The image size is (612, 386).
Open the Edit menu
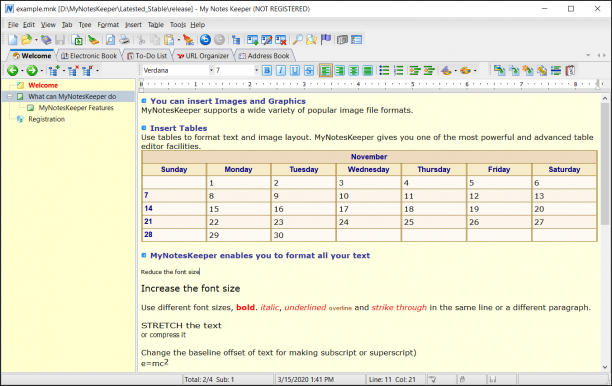[29, 25]
